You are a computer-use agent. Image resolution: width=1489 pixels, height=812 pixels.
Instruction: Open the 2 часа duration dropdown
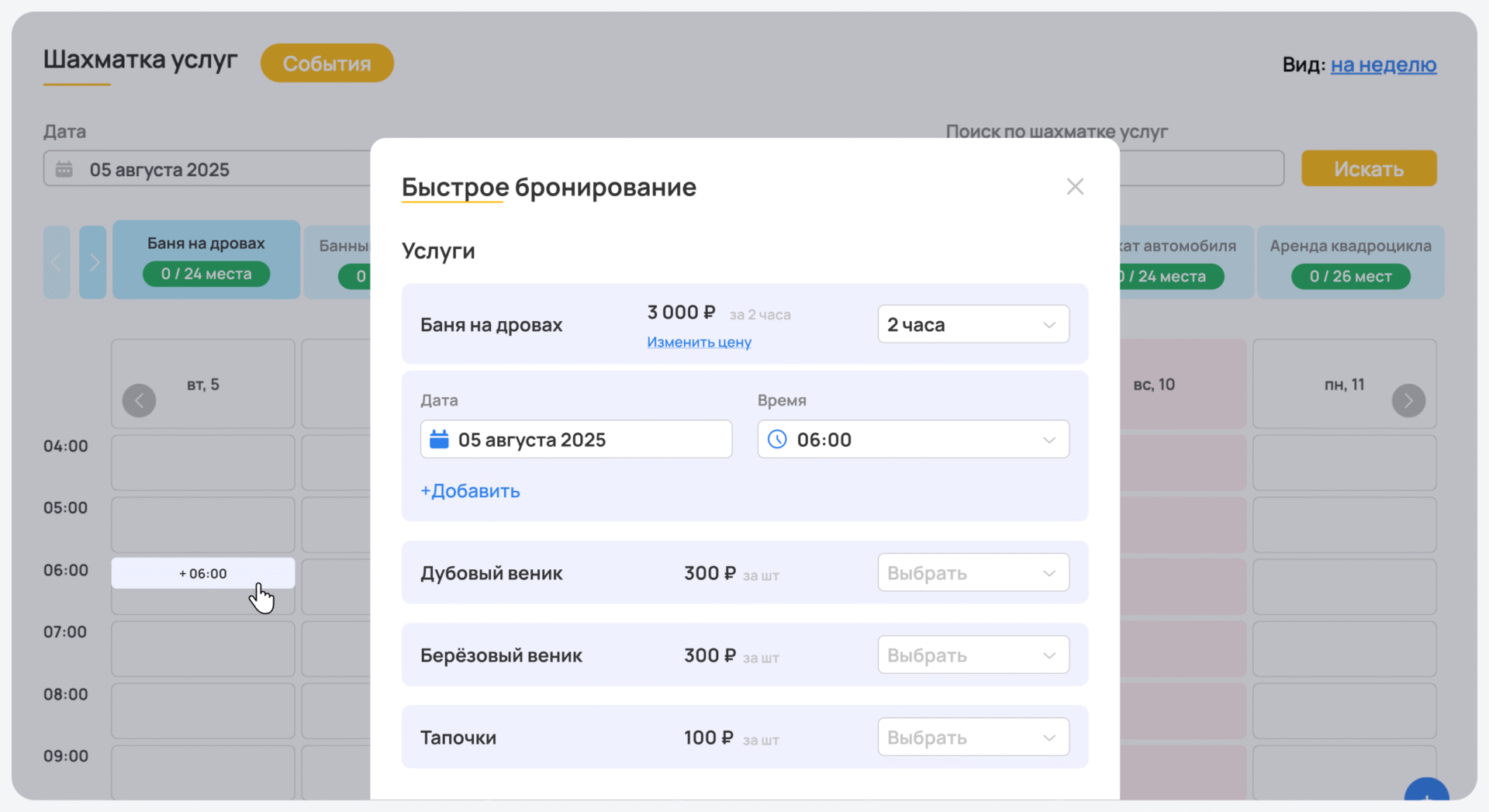(x=973, y=324)
